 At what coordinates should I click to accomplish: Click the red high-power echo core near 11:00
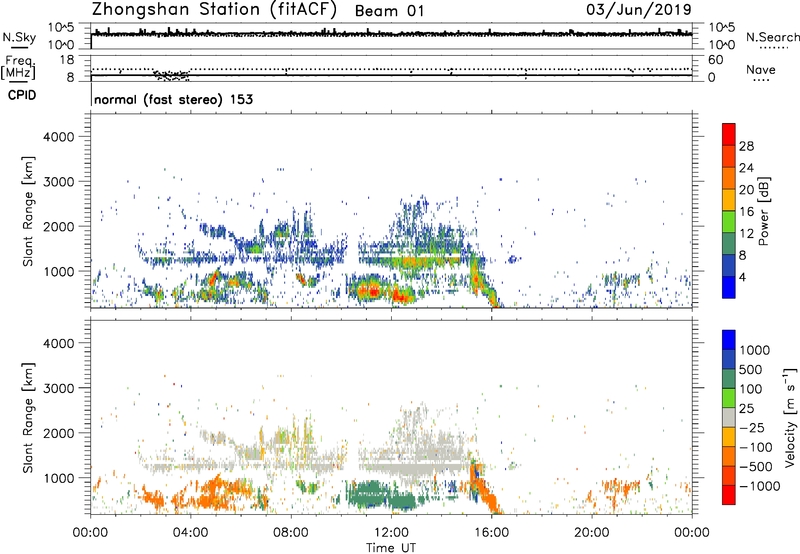point(371,292)
